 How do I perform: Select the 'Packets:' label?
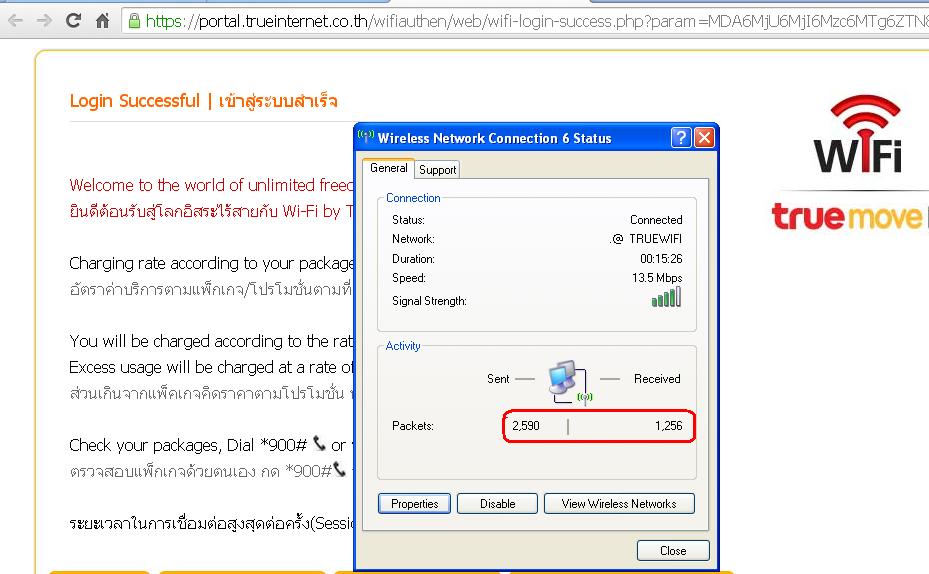[412, 426]
